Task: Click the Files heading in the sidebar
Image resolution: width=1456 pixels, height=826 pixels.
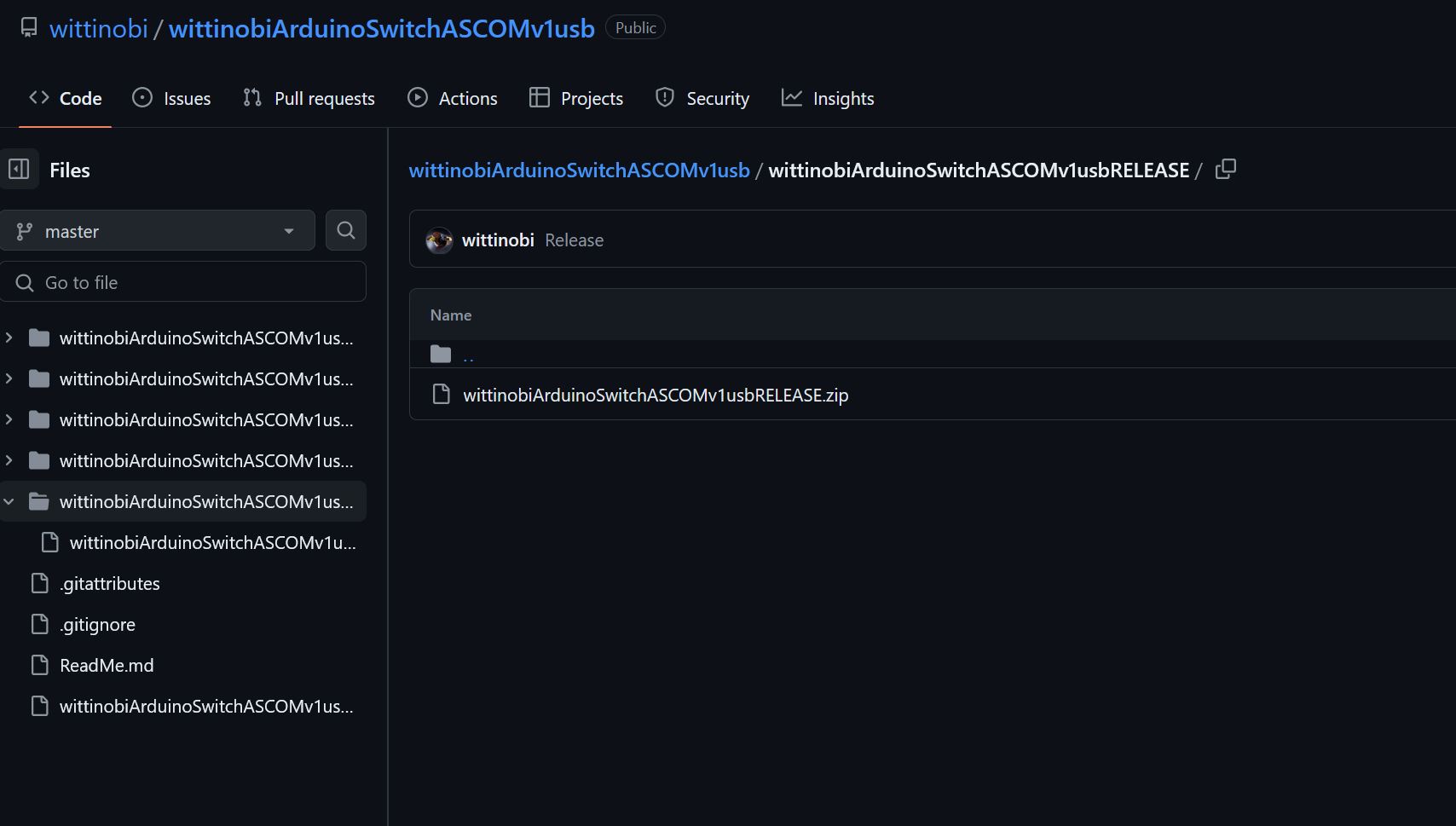Action: [70, 170]
